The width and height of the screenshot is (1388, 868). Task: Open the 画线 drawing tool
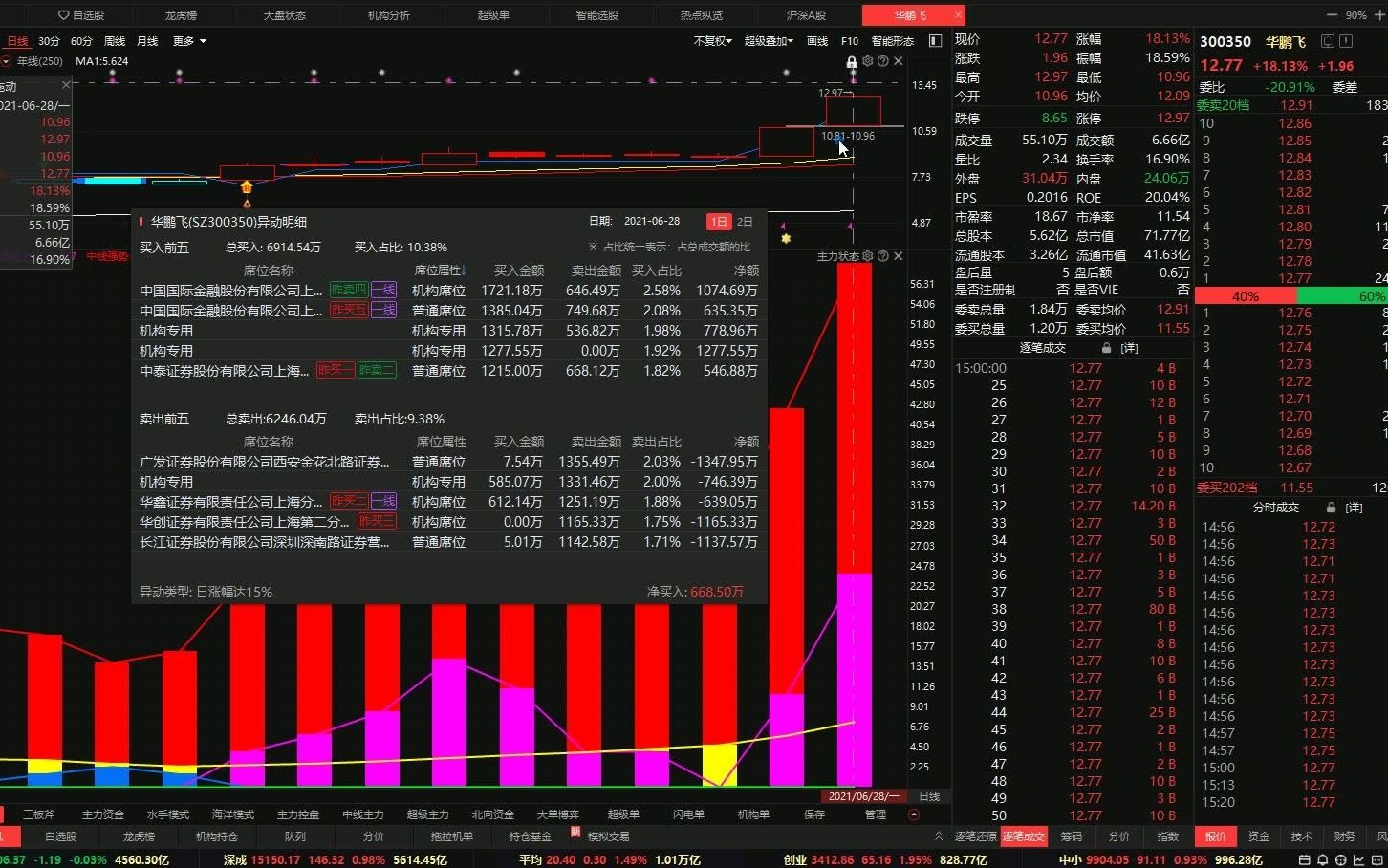(817, 41)
